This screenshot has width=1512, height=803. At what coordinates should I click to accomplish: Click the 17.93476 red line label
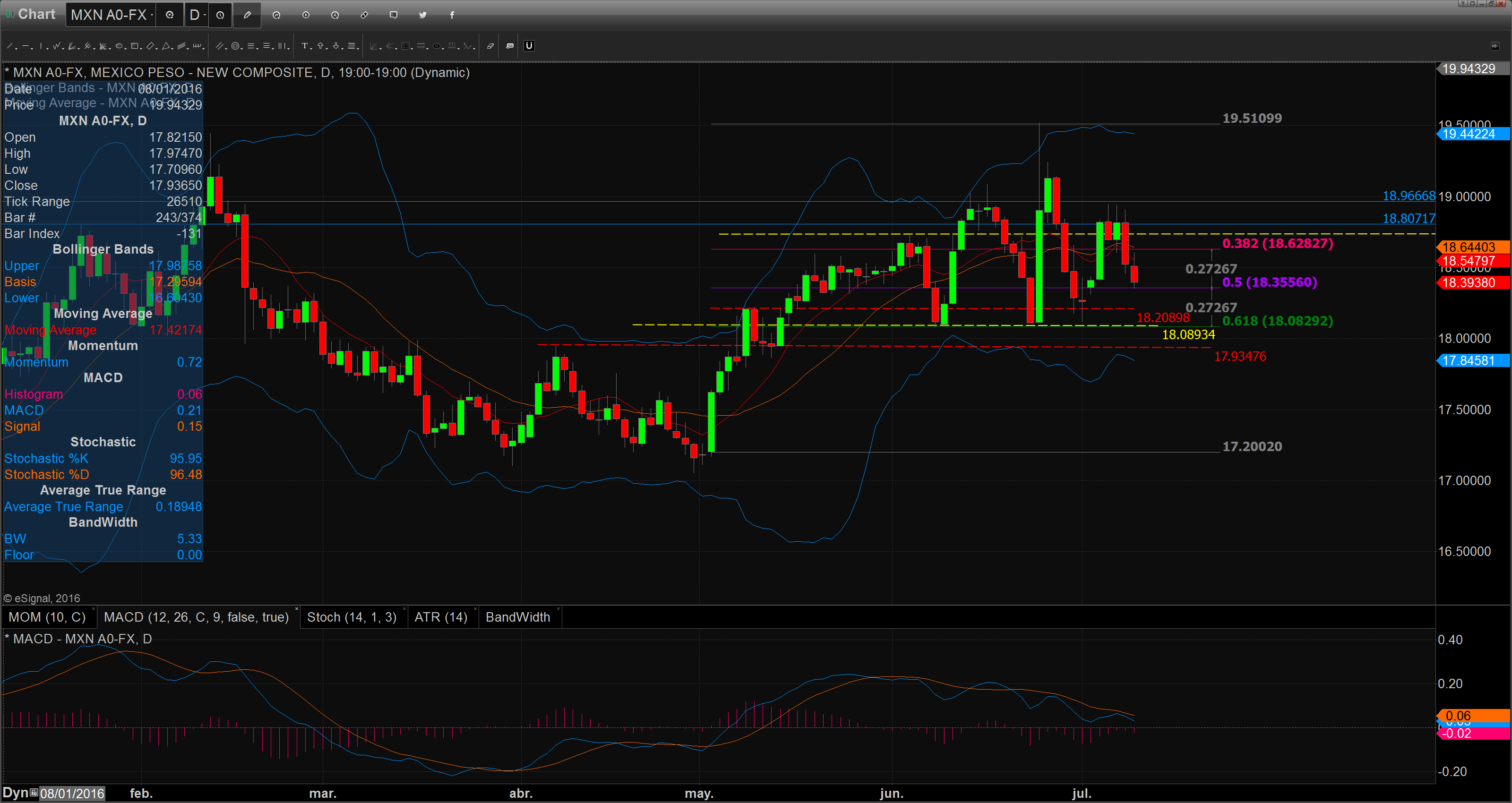tap(1240, 356)
